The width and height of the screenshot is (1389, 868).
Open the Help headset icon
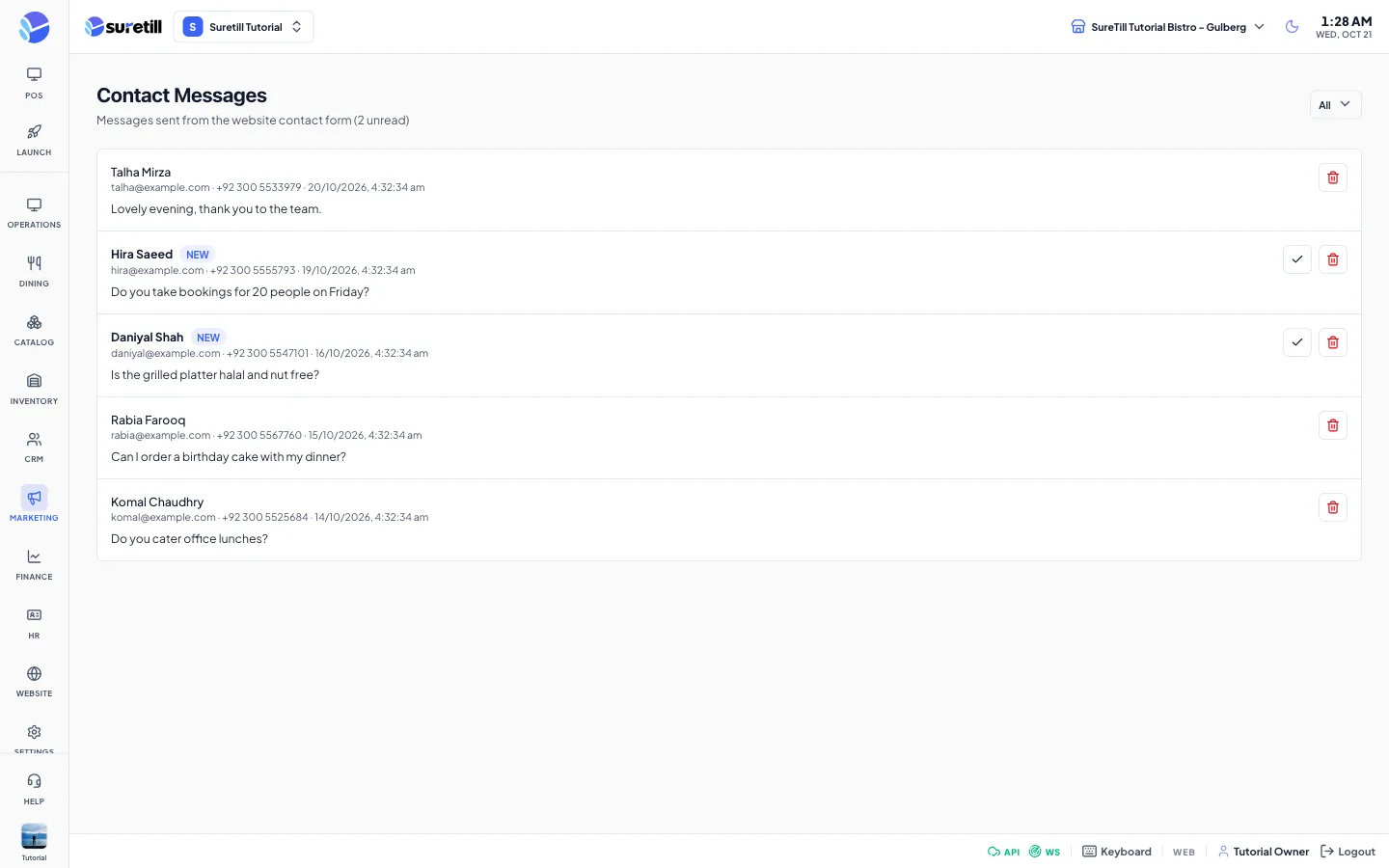[x=34, y=781]
